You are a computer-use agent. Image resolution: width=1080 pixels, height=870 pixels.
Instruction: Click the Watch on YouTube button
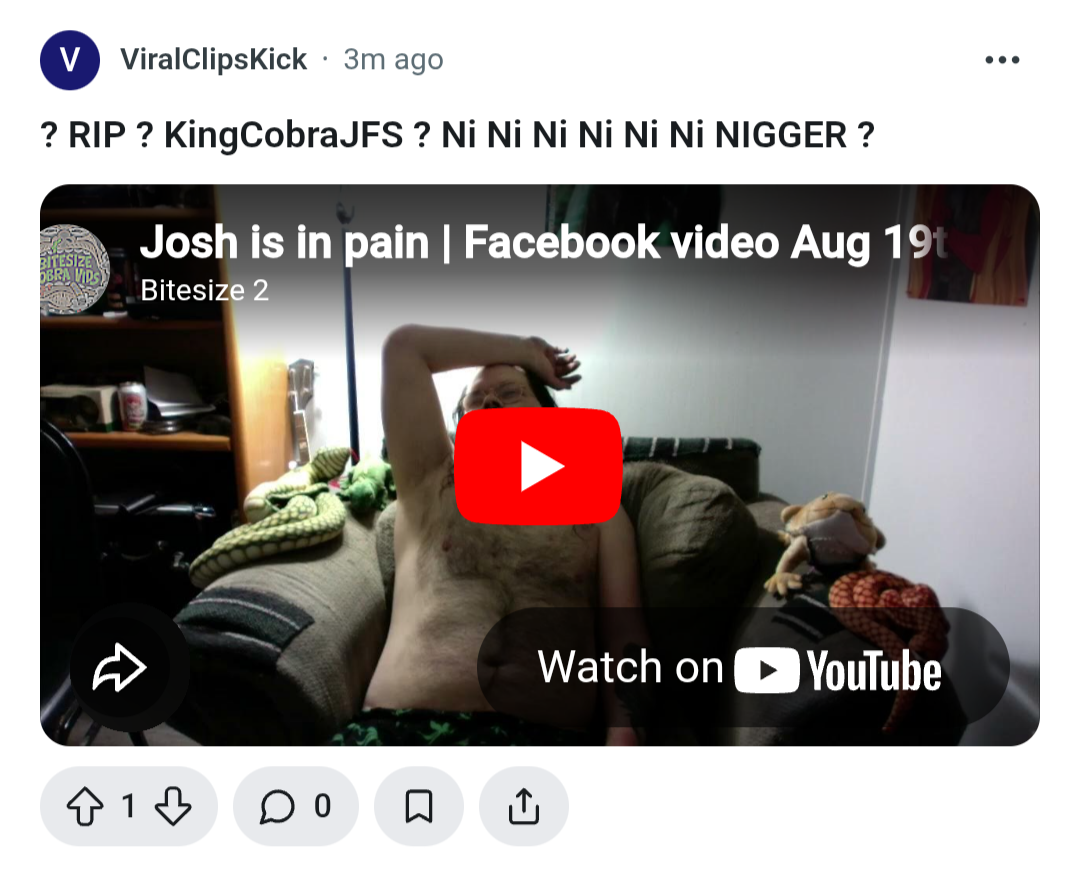[743, 667]
